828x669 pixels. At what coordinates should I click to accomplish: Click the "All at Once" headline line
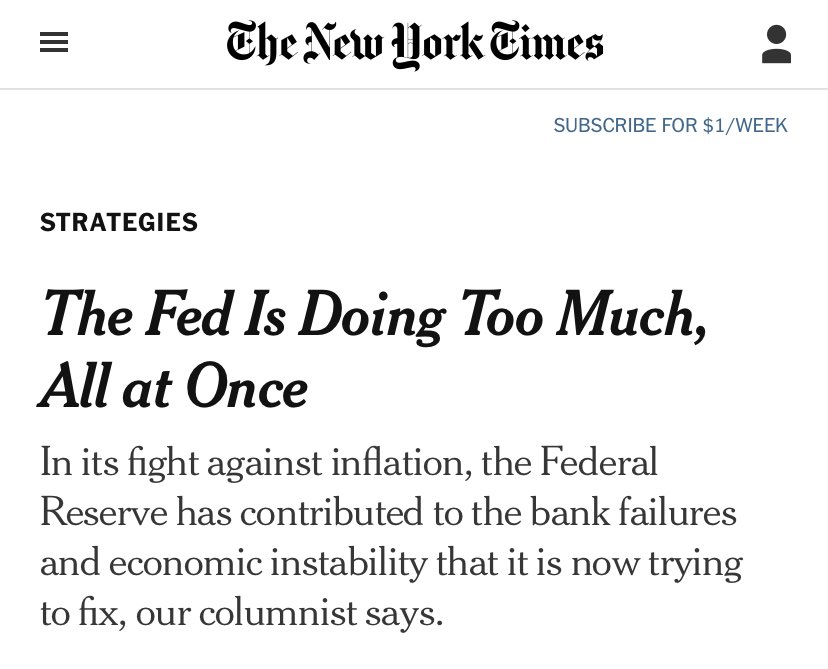174,388
